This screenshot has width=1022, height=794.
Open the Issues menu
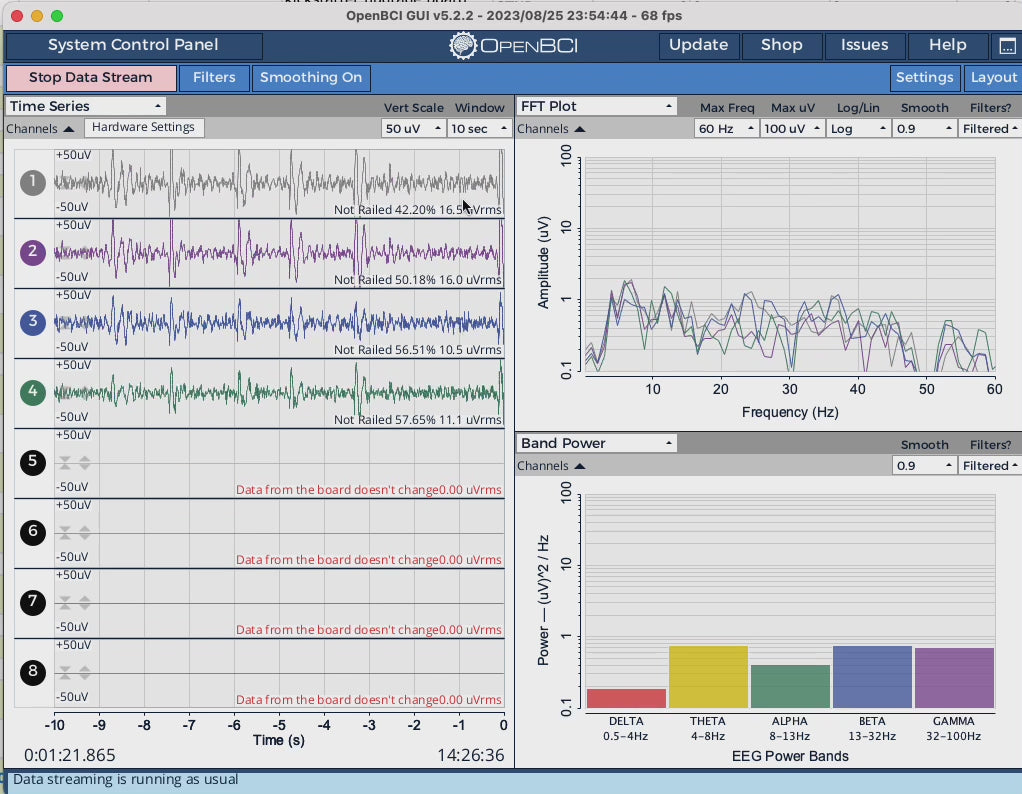(x=864, y=46)
